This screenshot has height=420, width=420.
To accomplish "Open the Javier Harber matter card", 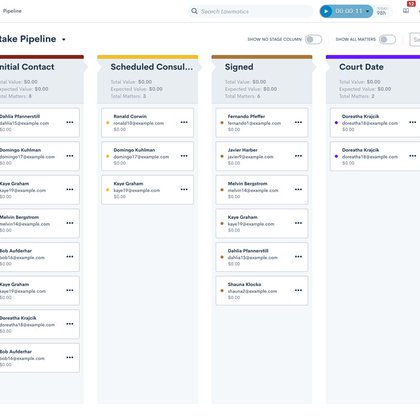I will coord(262,156).
